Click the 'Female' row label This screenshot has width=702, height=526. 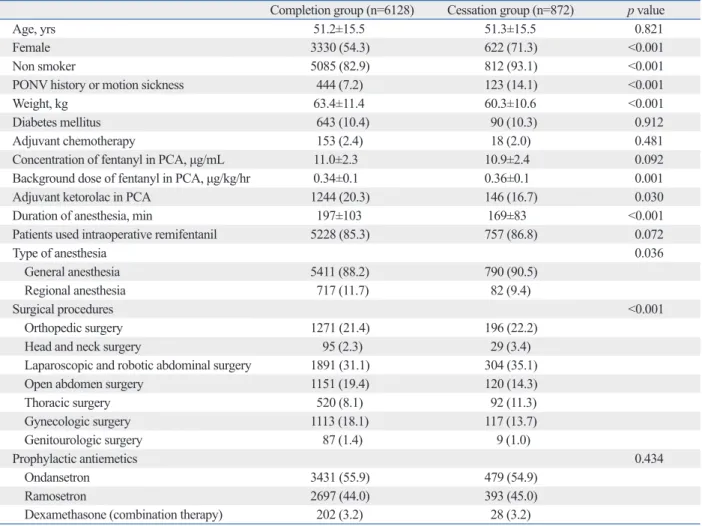[x=31, y=47]
